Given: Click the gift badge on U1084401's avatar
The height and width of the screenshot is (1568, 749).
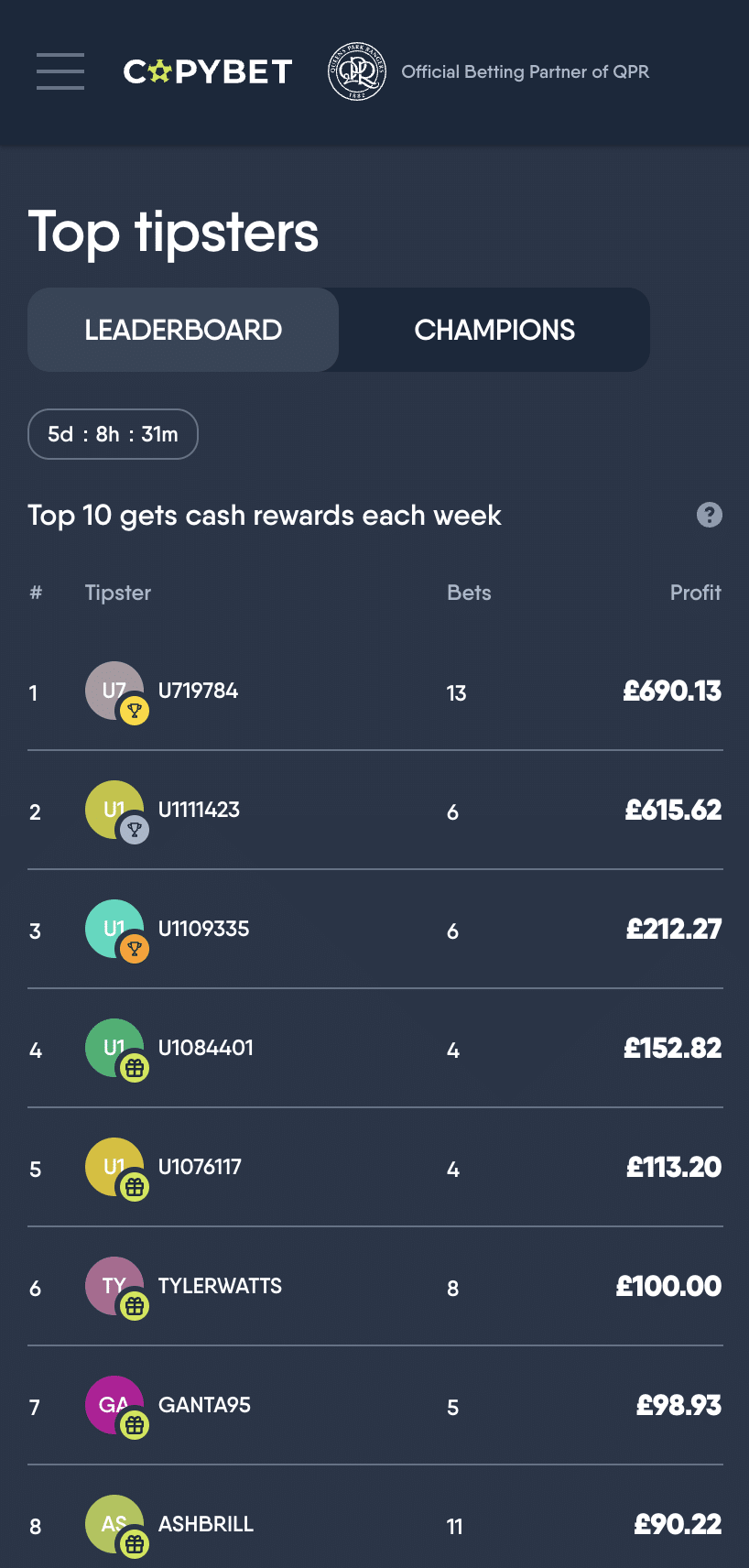Looking at the screenshot, I should click(x=134, y=1068).
